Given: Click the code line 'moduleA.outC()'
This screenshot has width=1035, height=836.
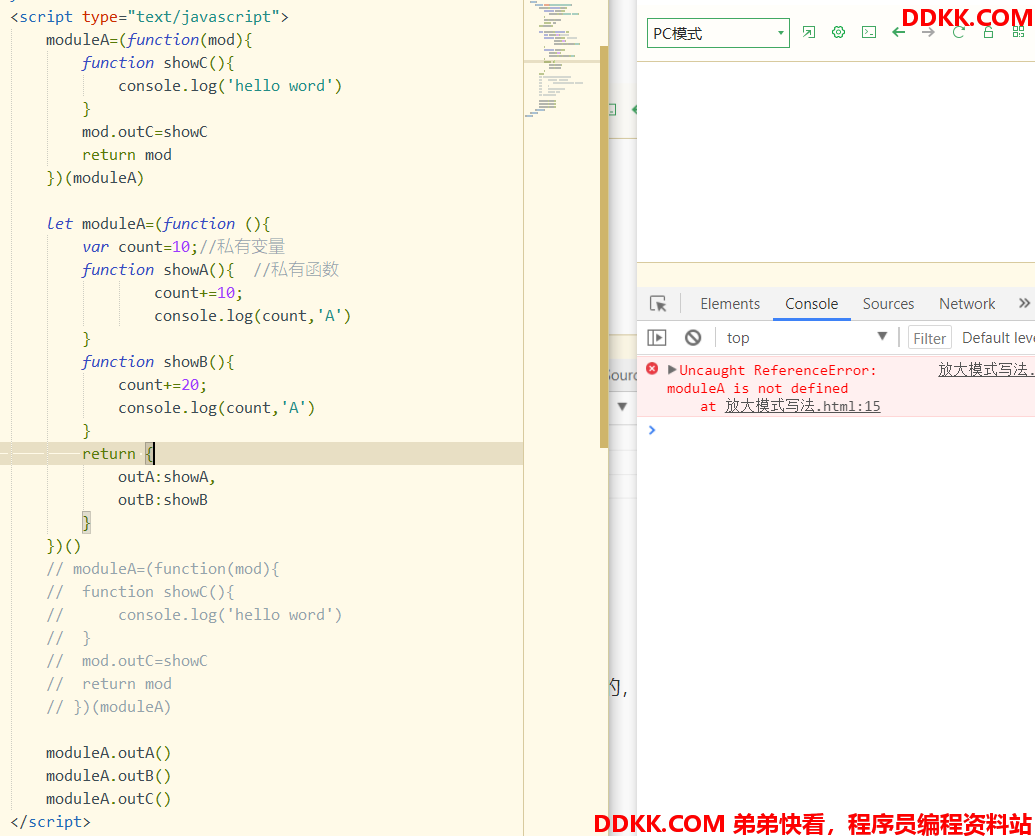Looking at the screenshot, I should (108, 799).
